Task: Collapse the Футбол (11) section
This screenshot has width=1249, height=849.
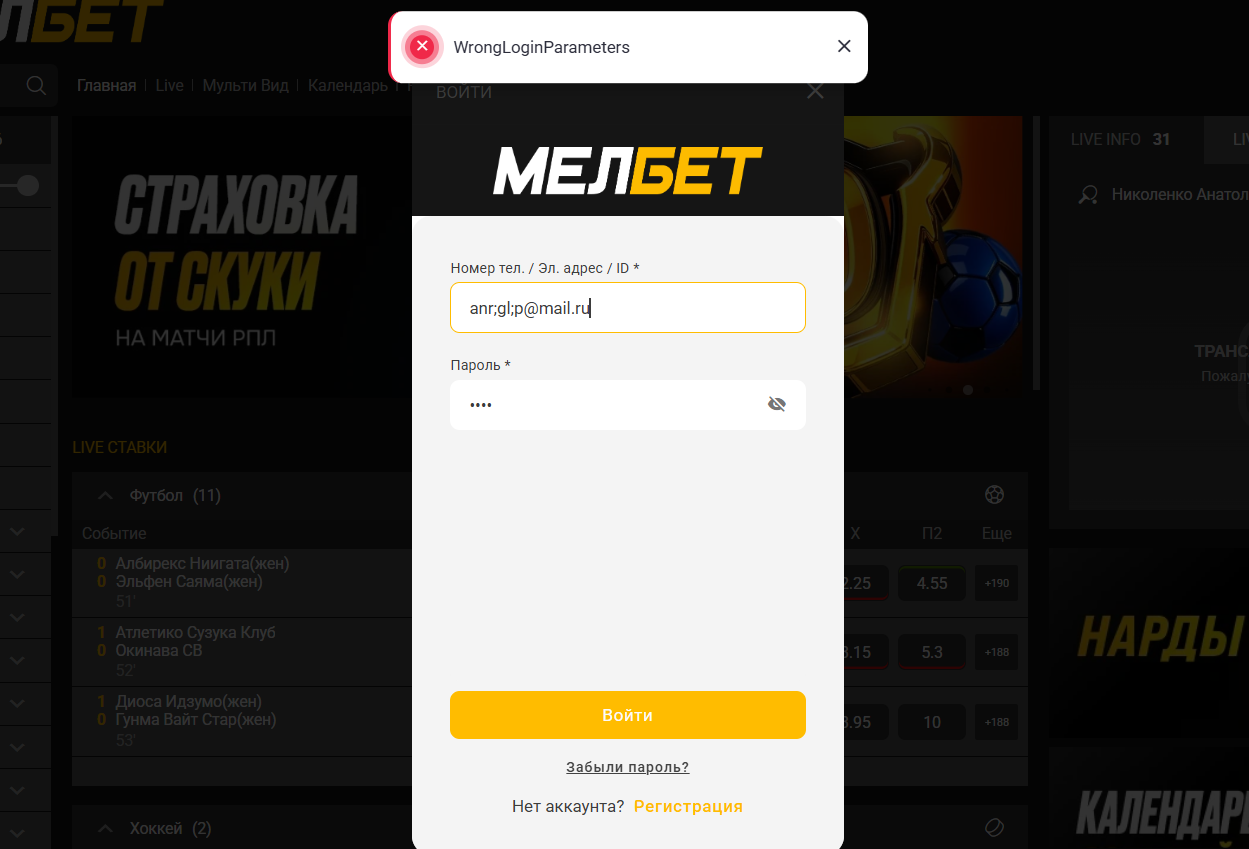Action: pyautogui.click(x=104, y=495)
